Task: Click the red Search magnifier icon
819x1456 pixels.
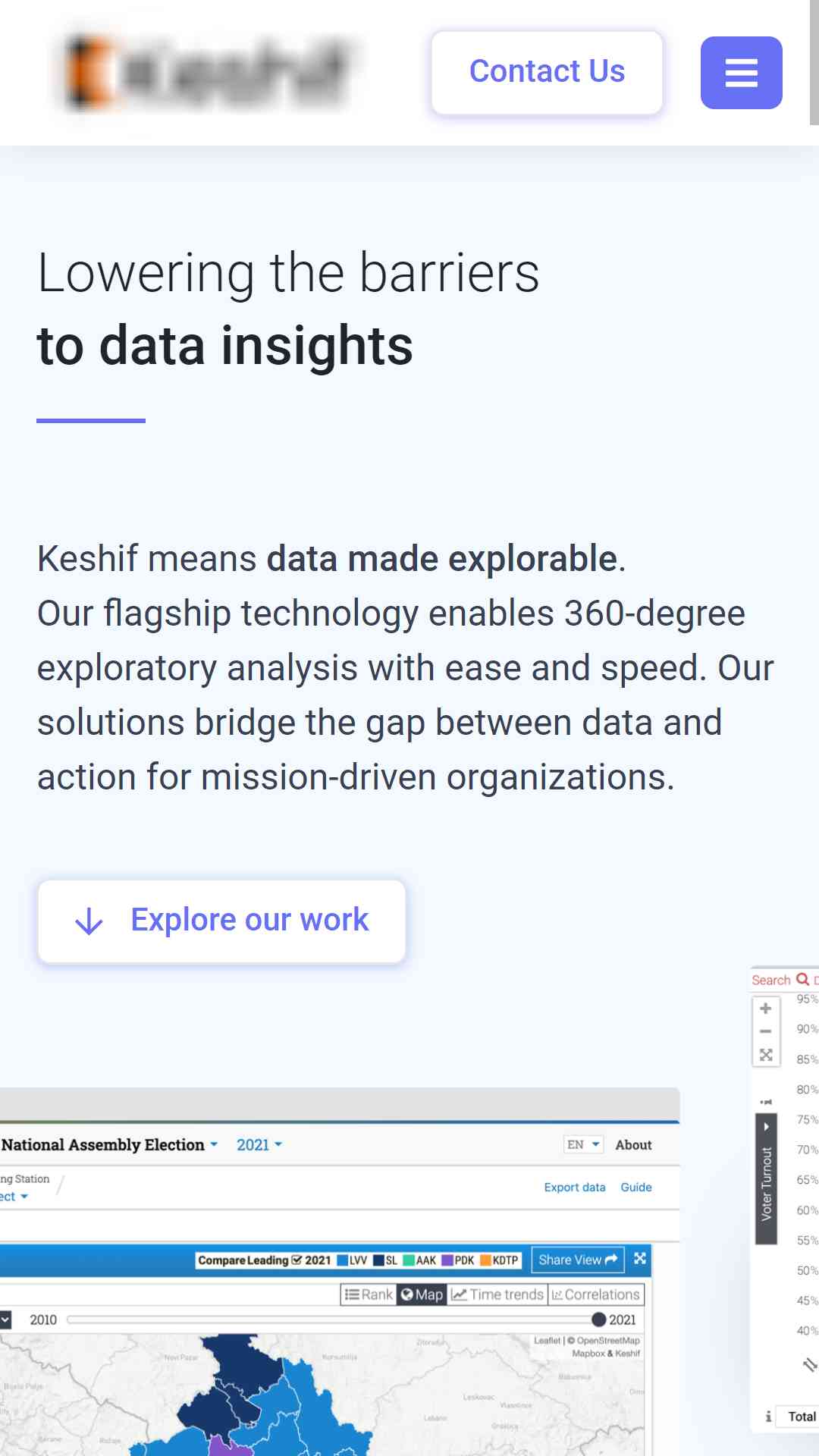Action: [x=802, y=980]
